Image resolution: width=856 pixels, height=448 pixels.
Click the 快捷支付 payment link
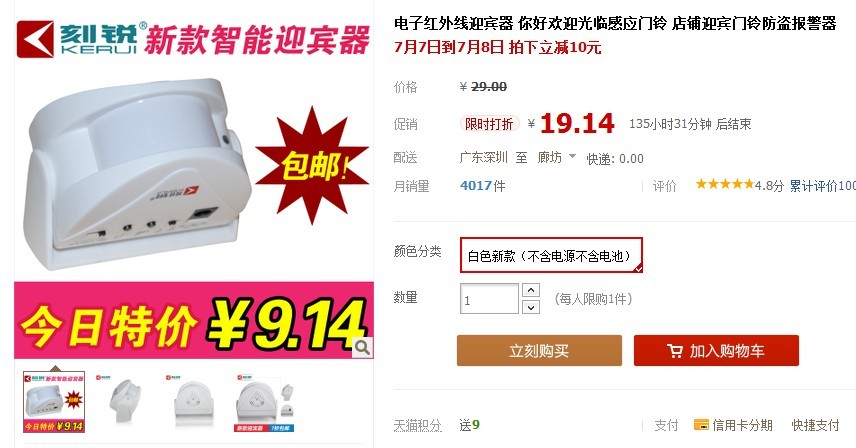816,425
